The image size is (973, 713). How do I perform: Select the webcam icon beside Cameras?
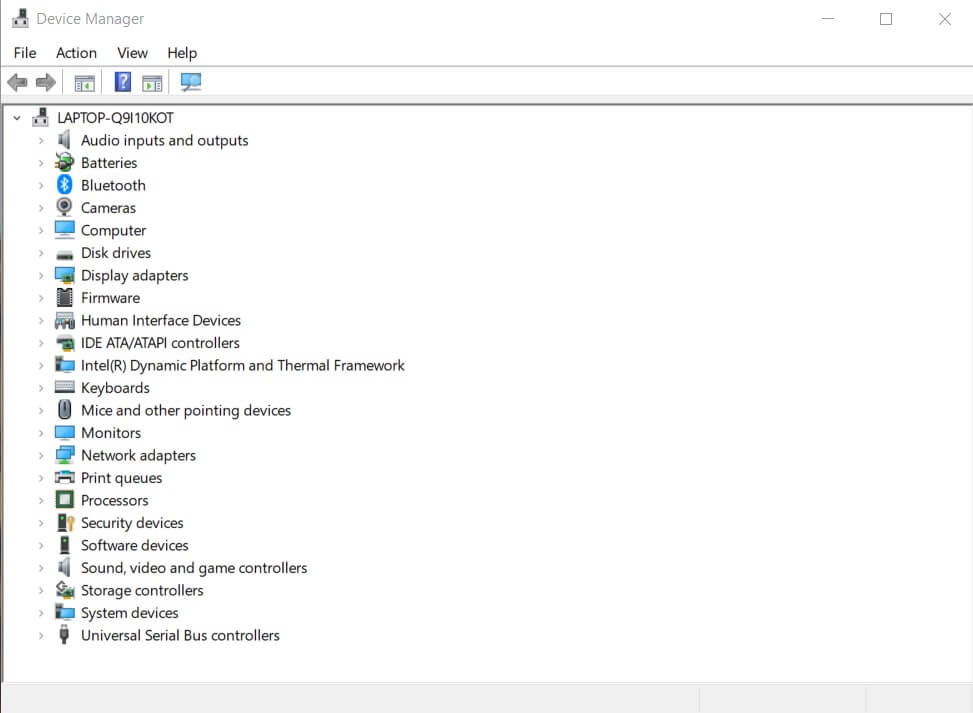[65, 207]
